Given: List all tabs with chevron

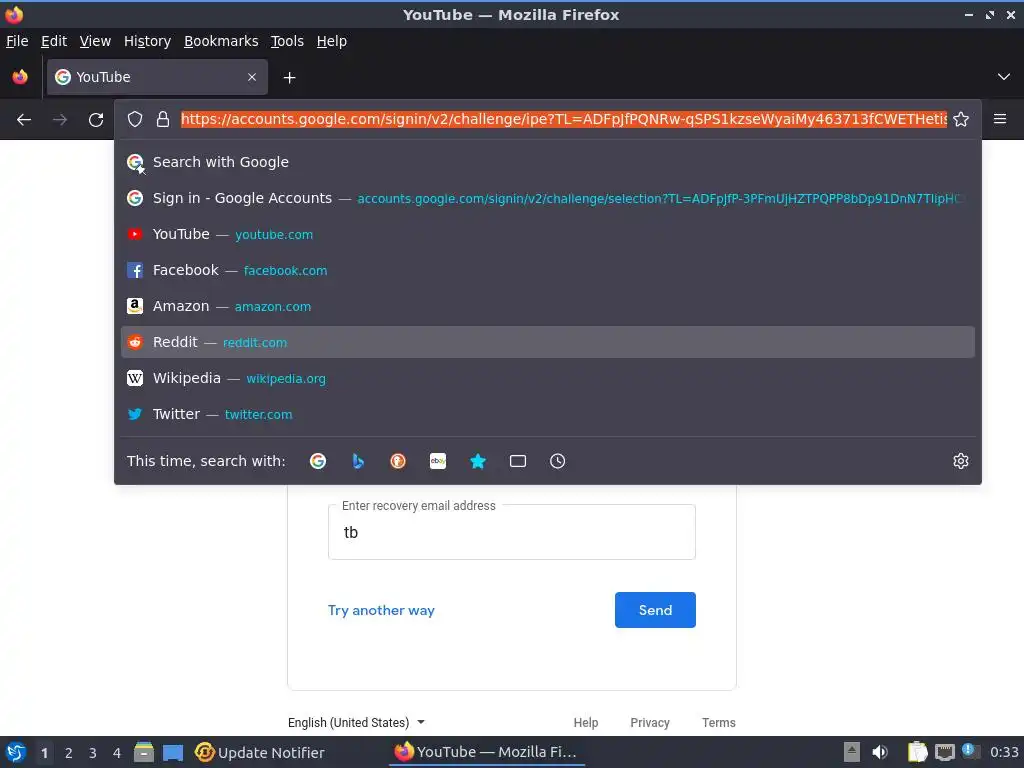Looking at the screenshot, I should click(1004, 77).
